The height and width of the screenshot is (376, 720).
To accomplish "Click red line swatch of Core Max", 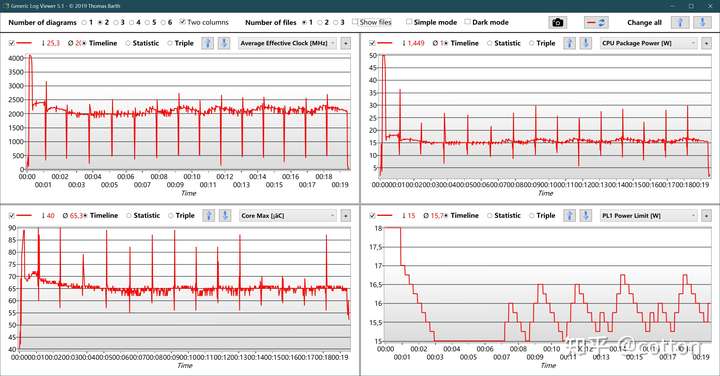I will [24, 215].
